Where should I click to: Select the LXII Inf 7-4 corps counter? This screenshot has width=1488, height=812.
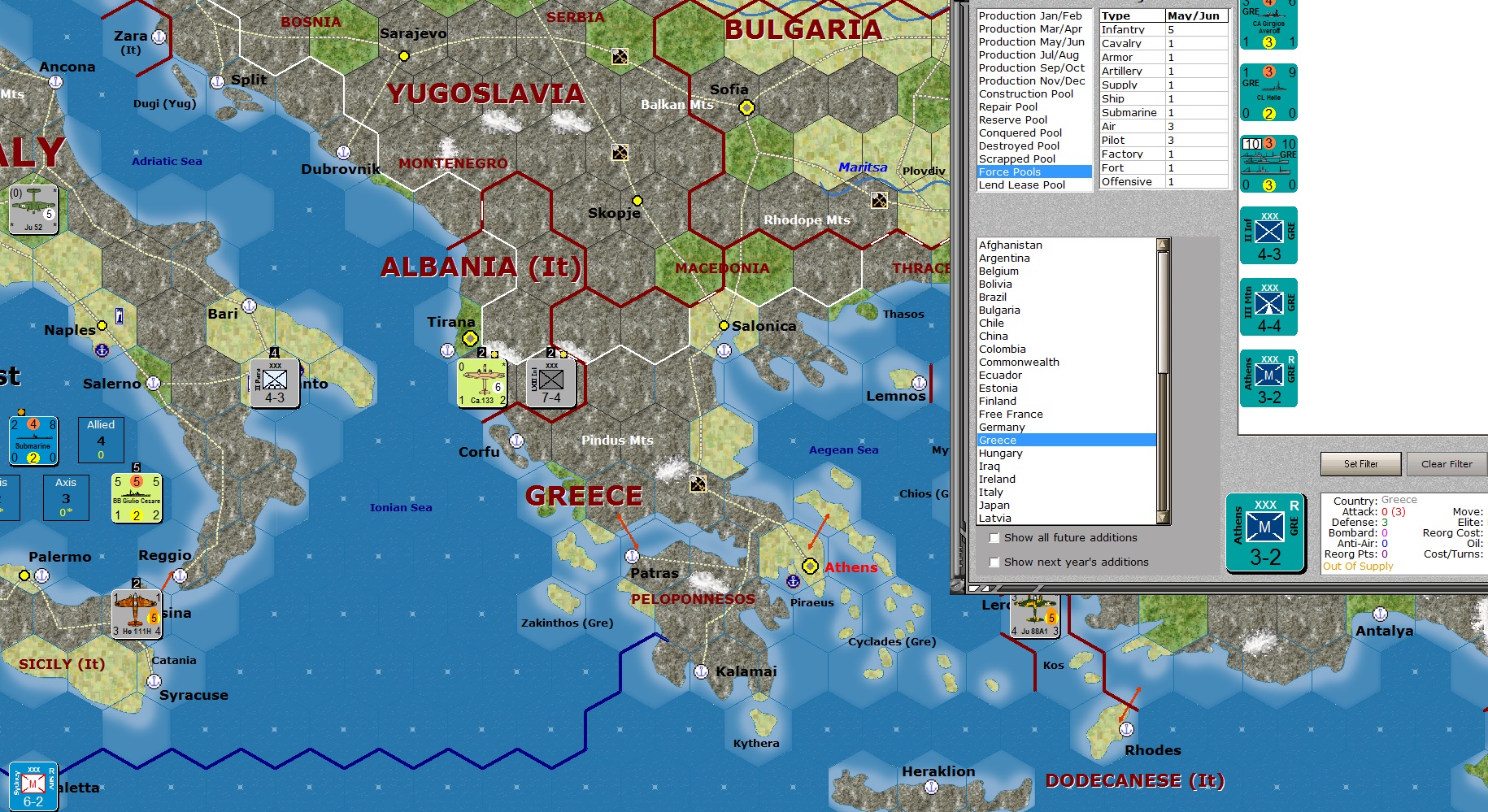click(x=551, y=383)
